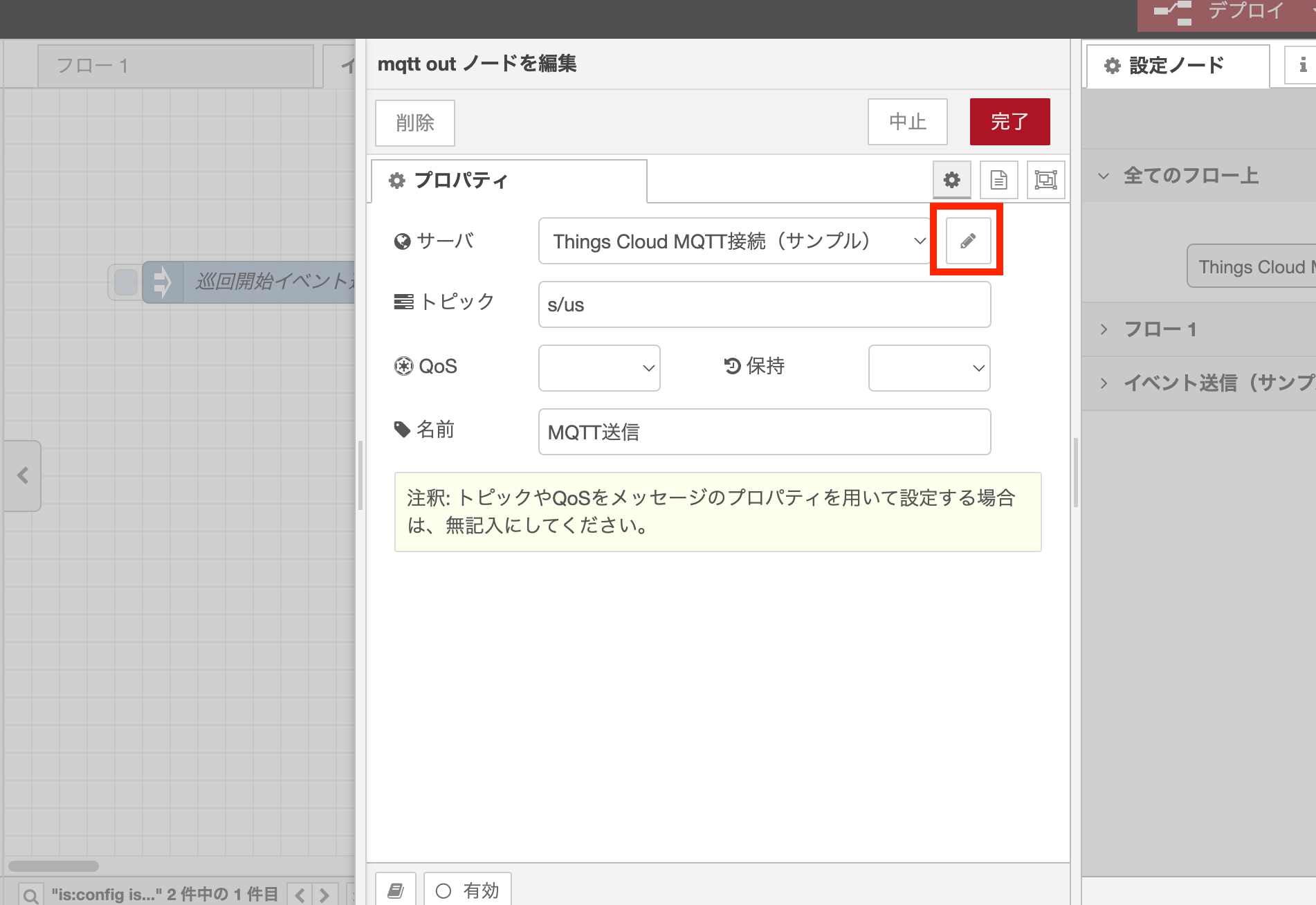The image size is (1316, 905).
Task: Click the note text about トピックやQoS
Action: click(x=718, y=512)
